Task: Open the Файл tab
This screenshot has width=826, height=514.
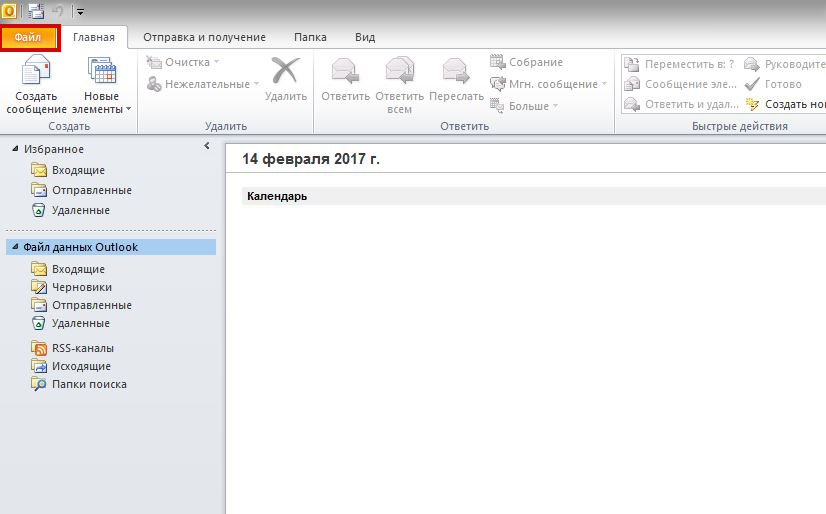Action: pyautogui.click(x=29, y=37)
